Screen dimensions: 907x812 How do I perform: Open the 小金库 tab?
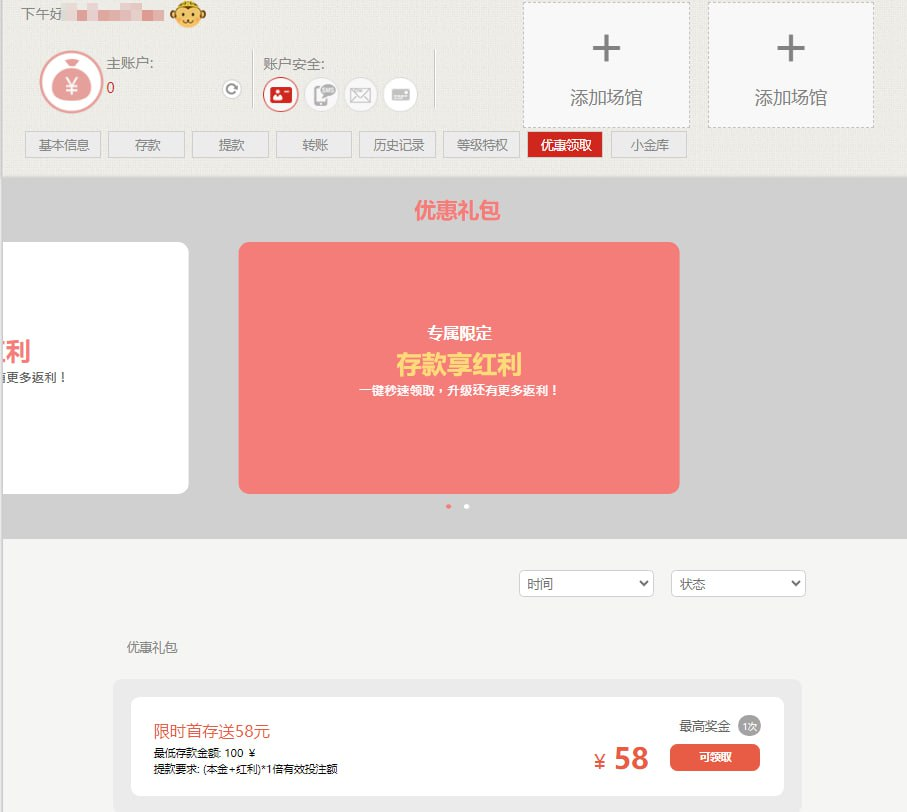click(x=649, y=145)
